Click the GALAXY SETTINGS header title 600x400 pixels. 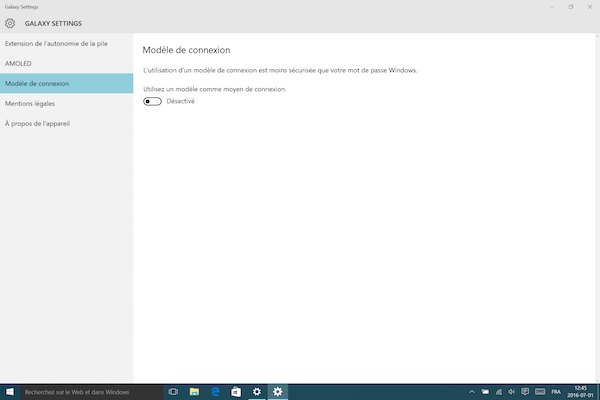[53, 23]
